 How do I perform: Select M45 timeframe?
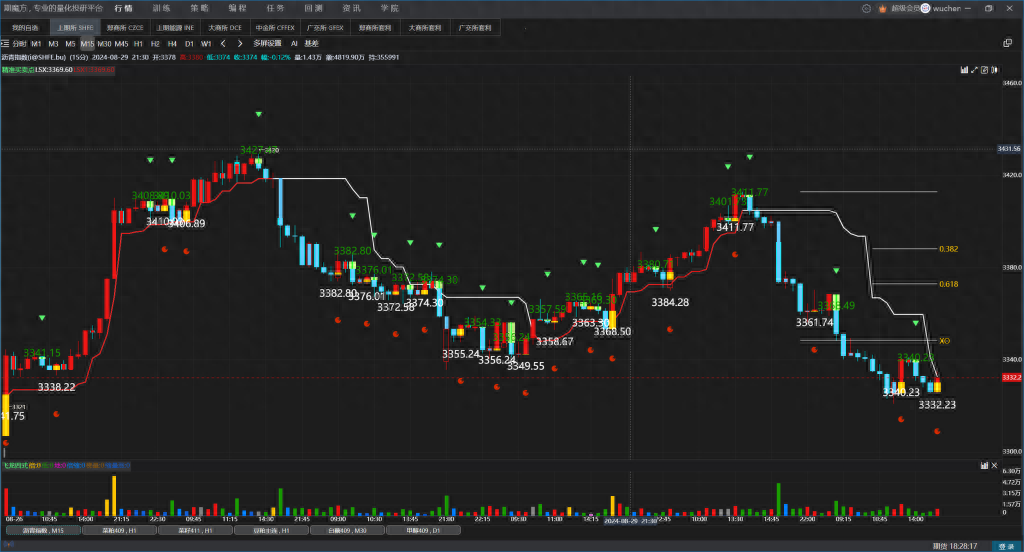[x=121, y=44]
